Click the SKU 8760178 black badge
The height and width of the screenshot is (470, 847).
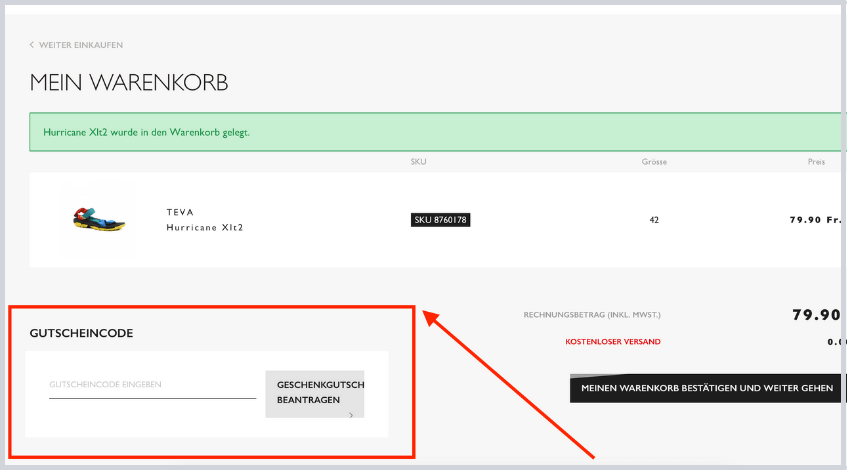[440, 220]
